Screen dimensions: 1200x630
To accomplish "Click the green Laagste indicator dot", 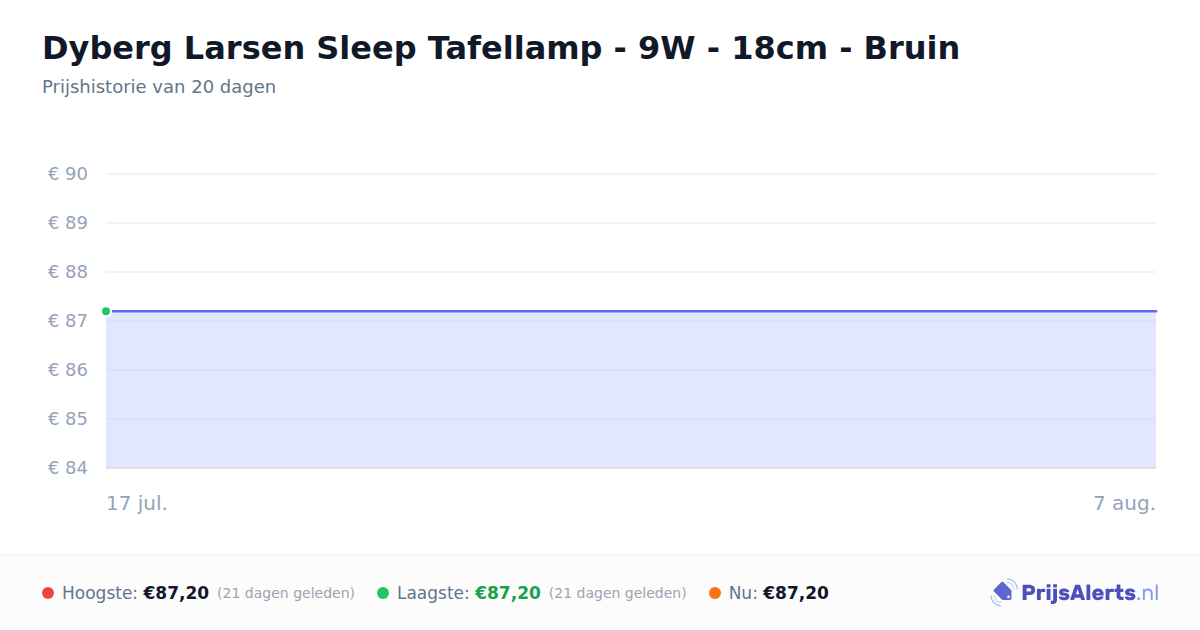I will tap(383, 593).
